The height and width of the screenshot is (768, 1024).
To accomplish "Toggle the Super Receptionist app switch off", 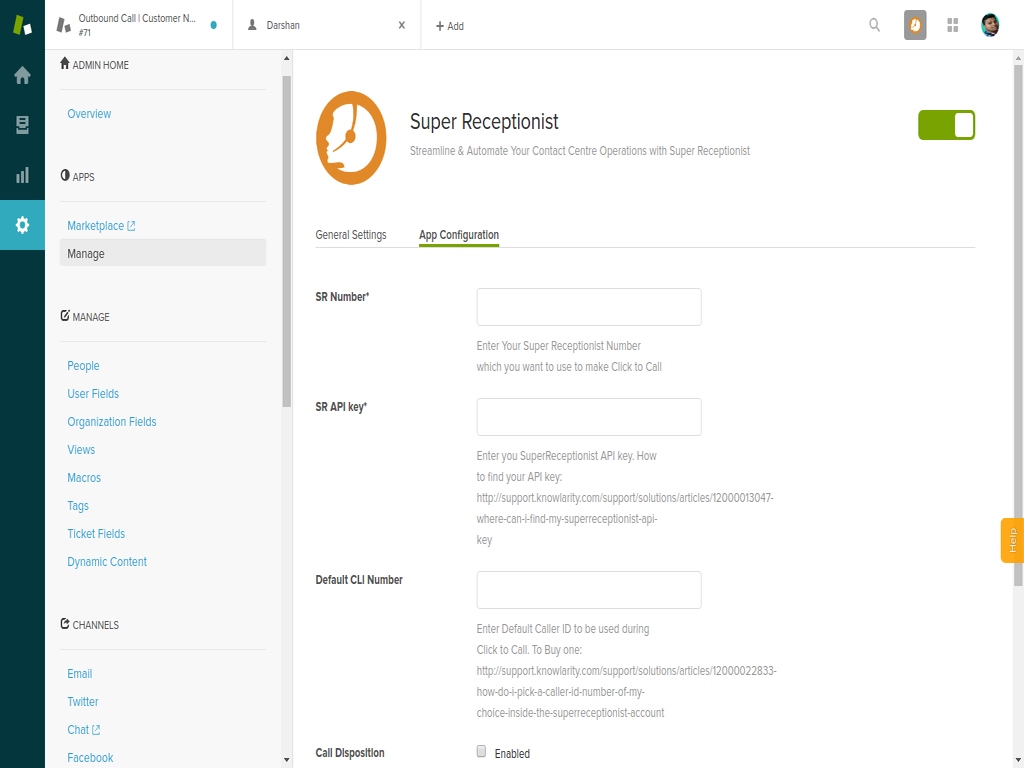I will [x=946, y=125].
